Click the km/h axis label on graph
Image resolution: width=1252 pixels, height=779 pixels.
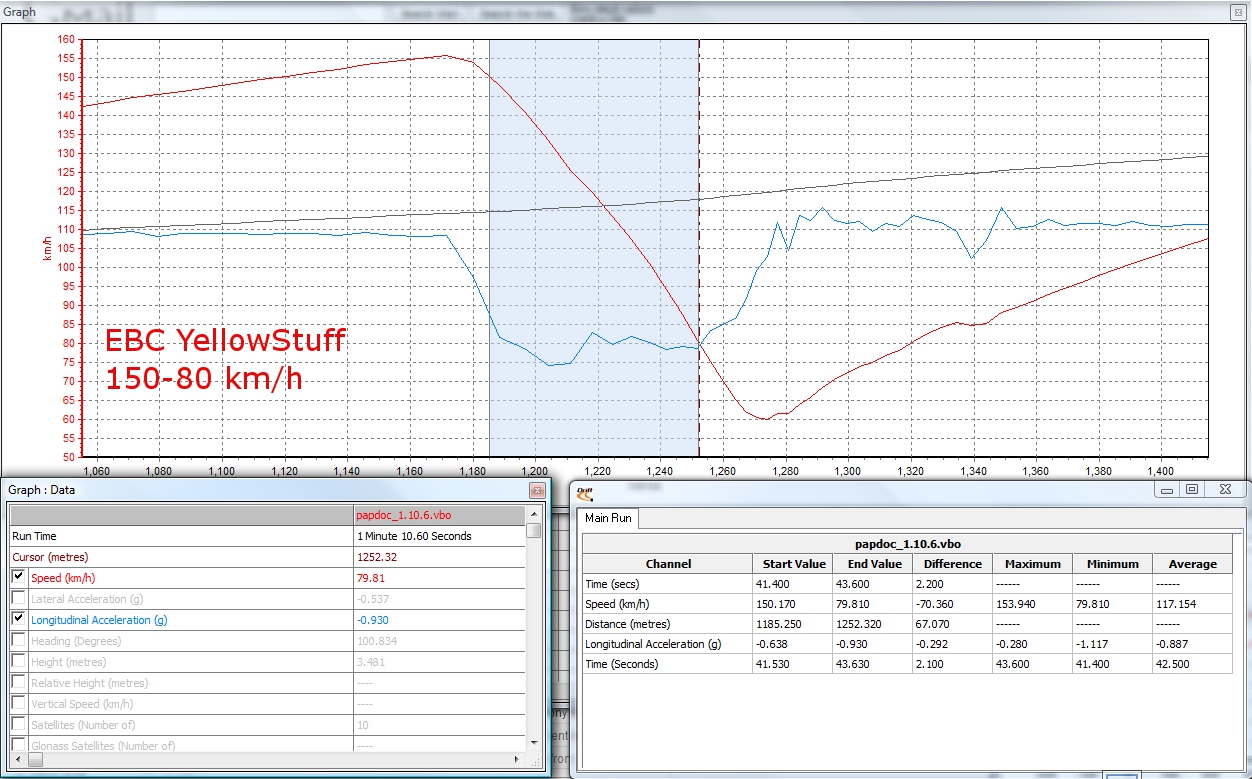coord(46,249)
